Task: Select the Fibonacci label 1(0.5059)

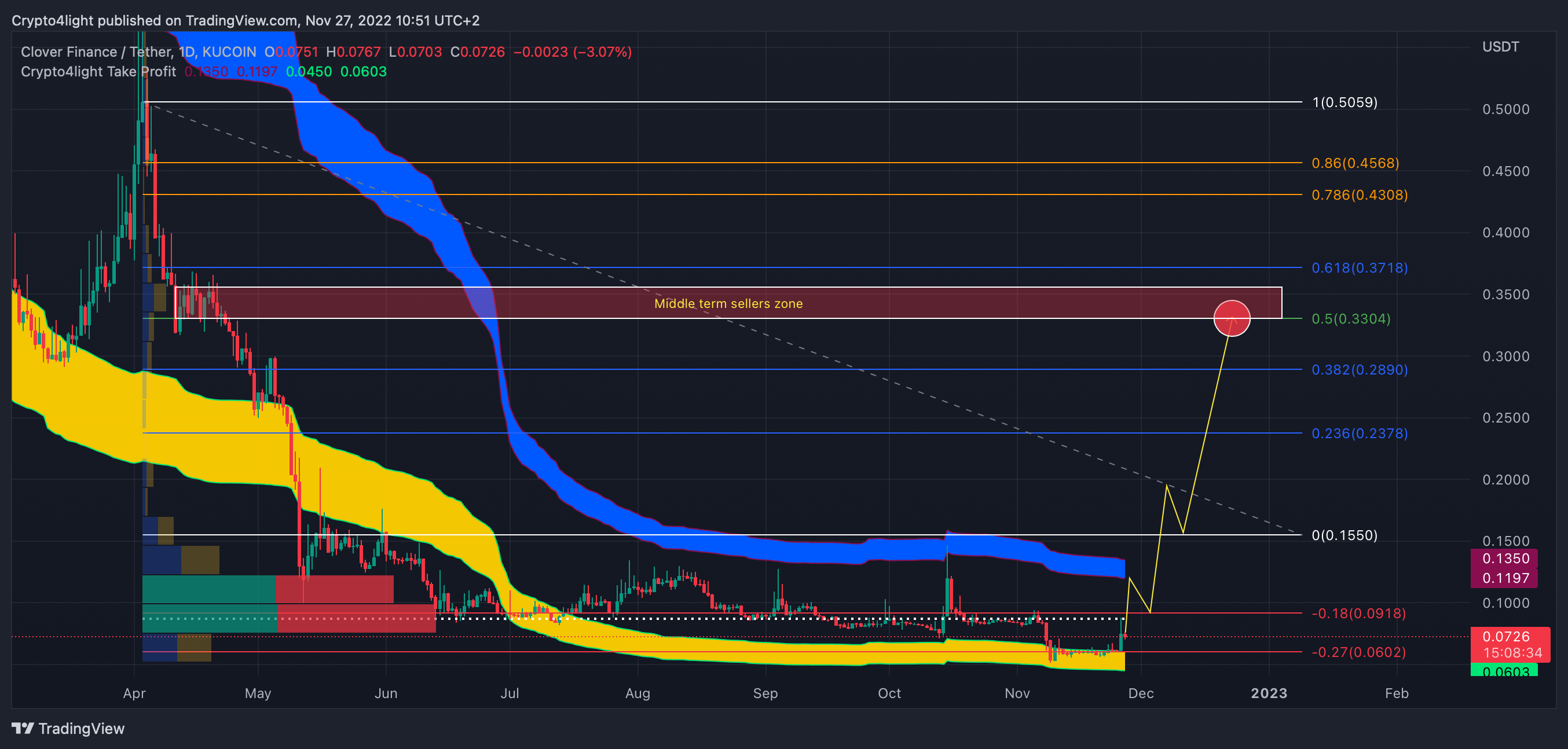Action: tap(1344, 102)
